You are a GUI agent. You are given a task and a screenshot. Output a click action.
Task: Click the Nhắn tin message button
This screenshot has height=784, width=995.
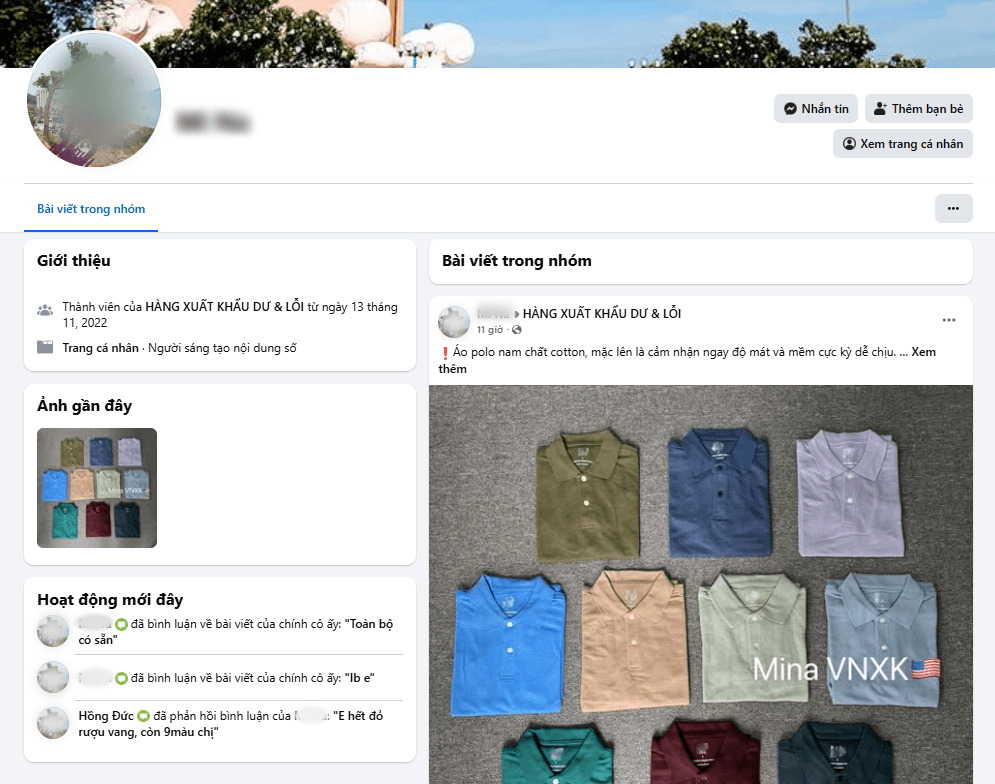click(x=816, y=109)
